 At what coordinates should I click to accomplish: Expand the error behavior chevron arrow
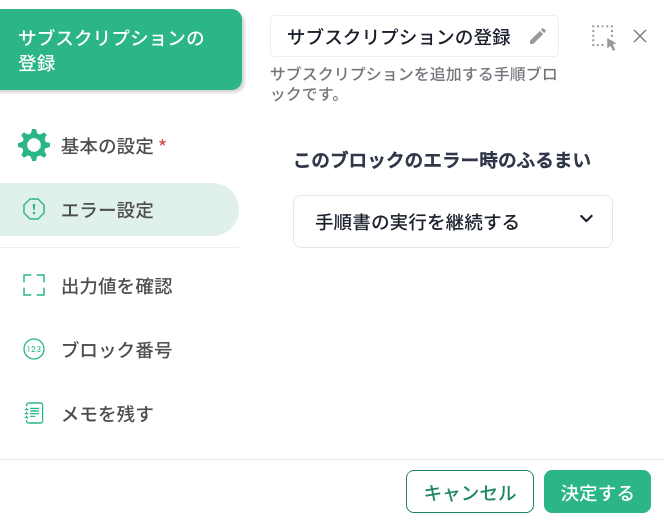[587, 219]
